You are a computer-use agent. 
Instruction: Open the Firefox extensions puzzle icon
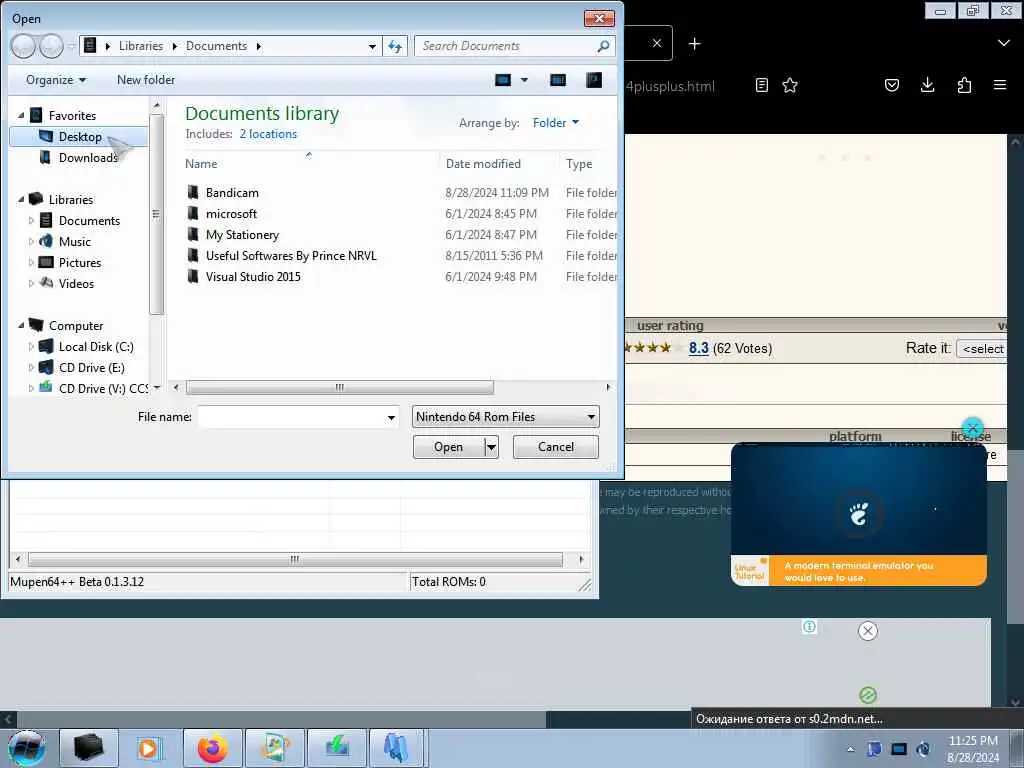[x=964, y=85]
